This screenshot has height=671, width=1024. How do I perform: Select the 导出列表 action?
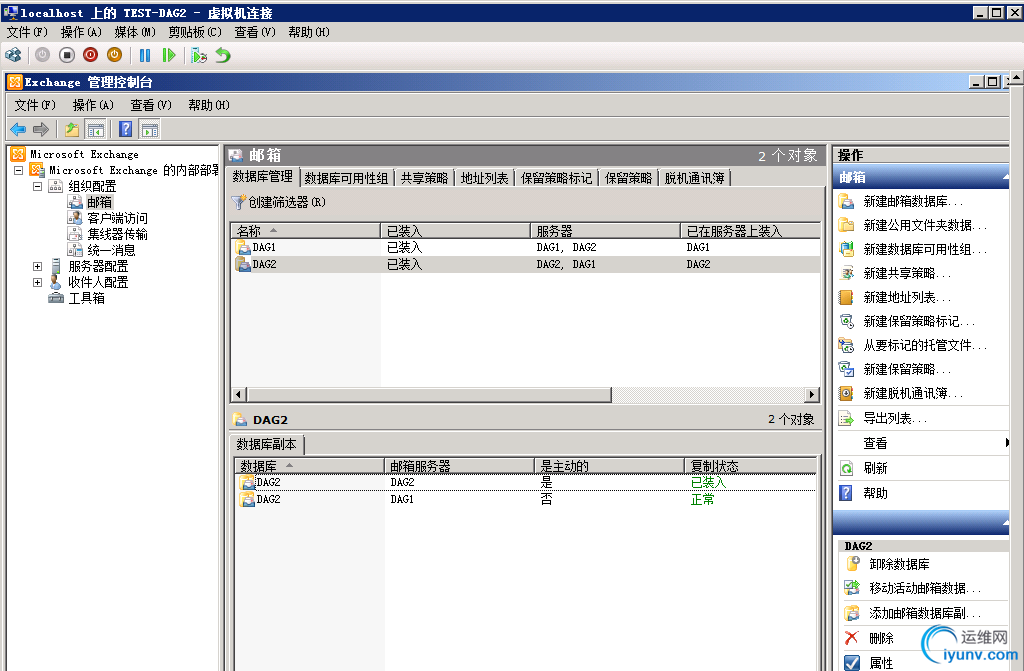point(895,418)
